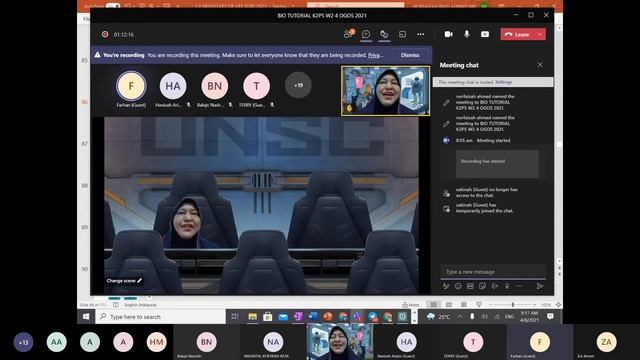The height and width of the screenshot is (360, 640).
Task: Open the Windows Start menu
Action: (x=86, y=316)
